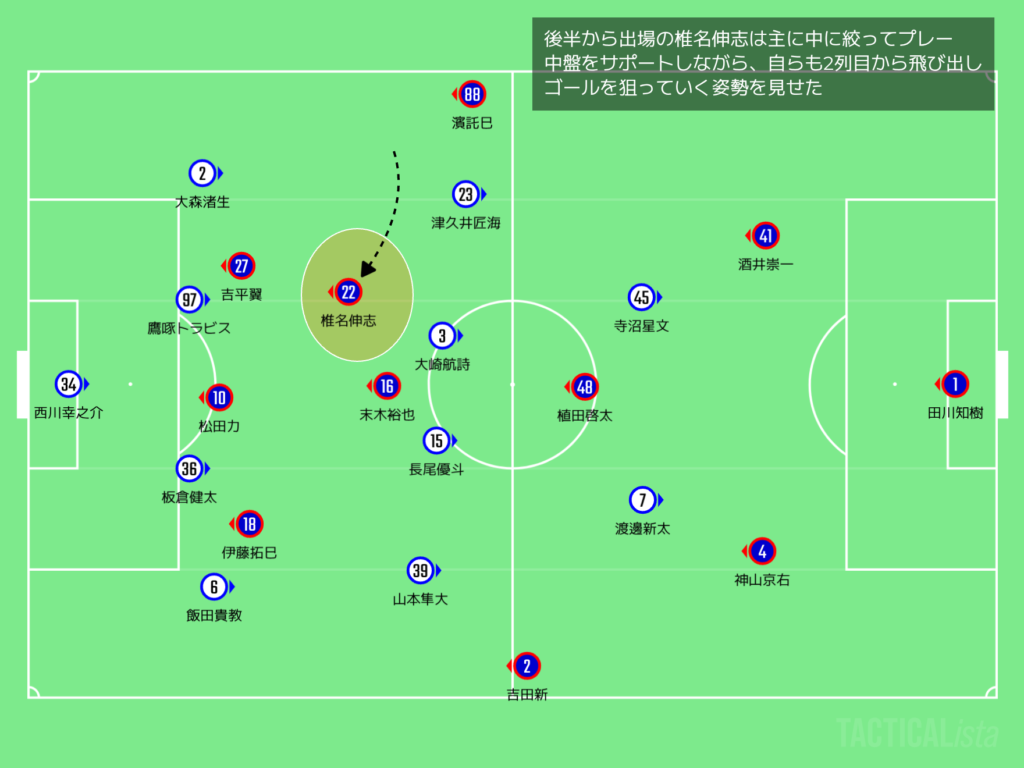Viewport: 1024px width, 768px height.
Task: Click the dashed curved movement arrow
Action: [x=388, y=210]
